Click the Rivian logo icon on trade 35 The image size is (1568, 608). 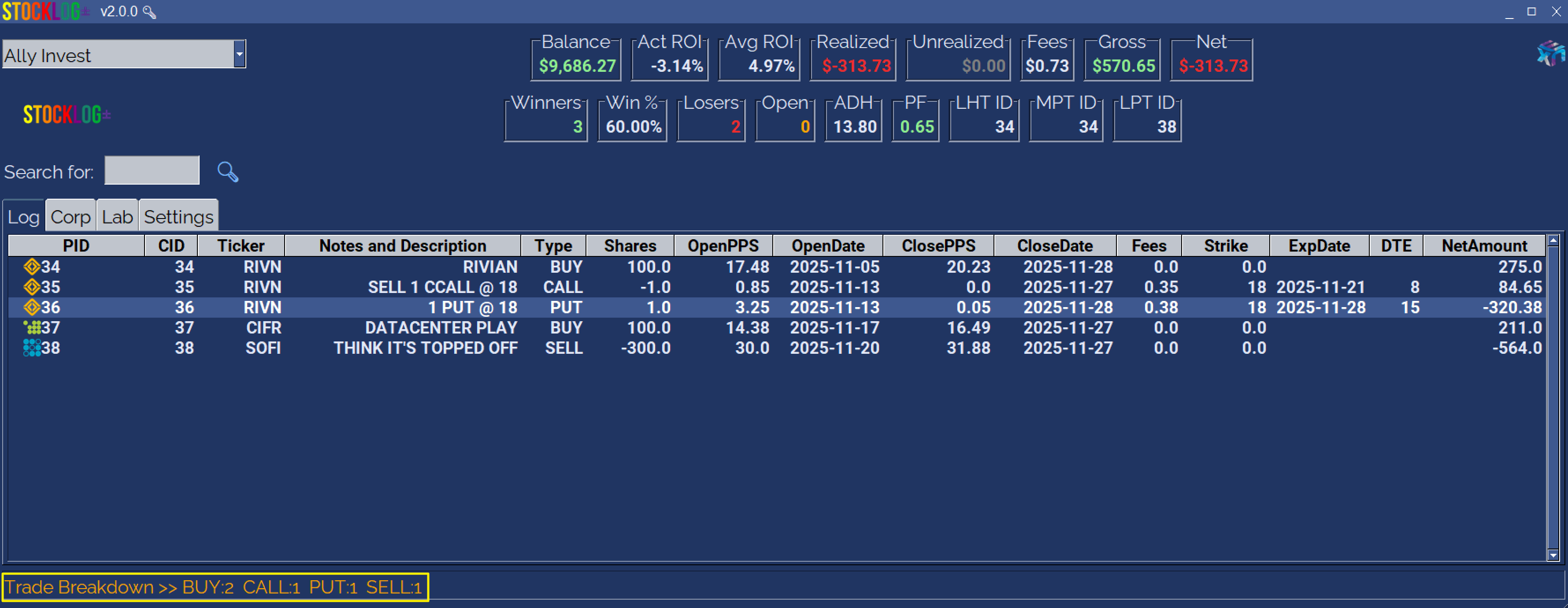pos(32,287)
